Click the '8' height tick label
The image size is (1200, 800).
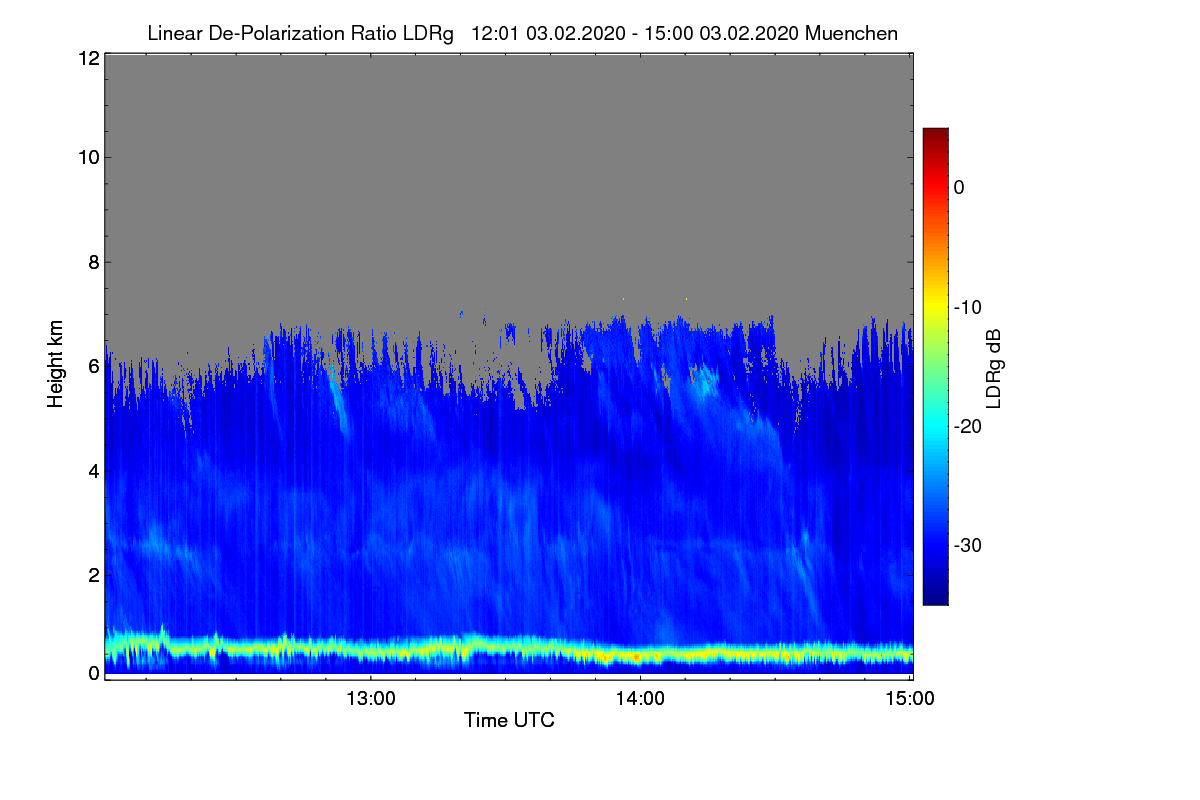[94, 262]
